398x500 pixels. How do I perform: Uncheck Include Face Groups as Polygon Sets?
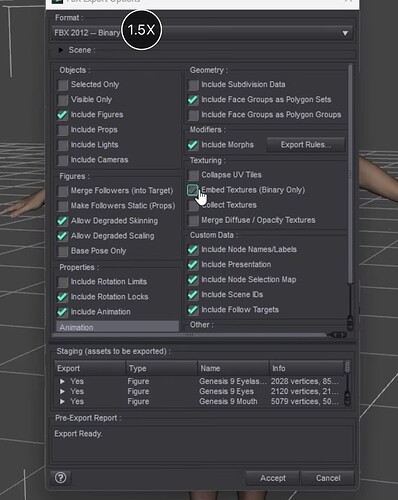(x=193, y=100)
